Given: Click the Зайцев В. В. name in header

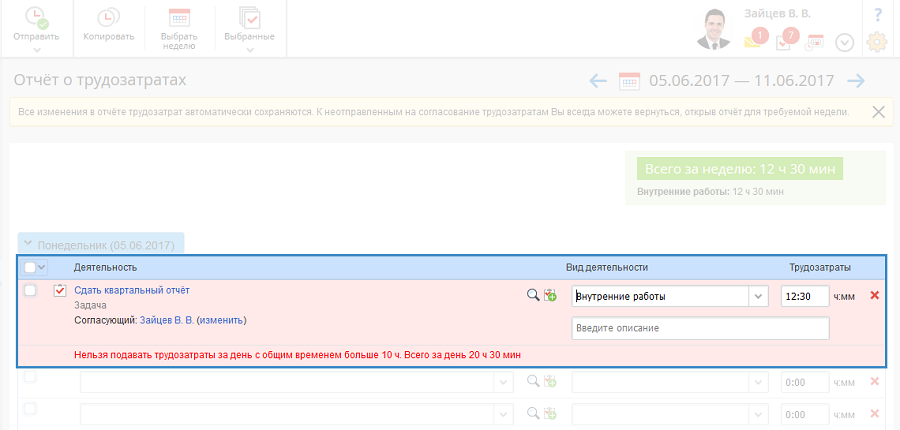Looking at the screenshot, I should pyautogui.click(x=777, y=14).
